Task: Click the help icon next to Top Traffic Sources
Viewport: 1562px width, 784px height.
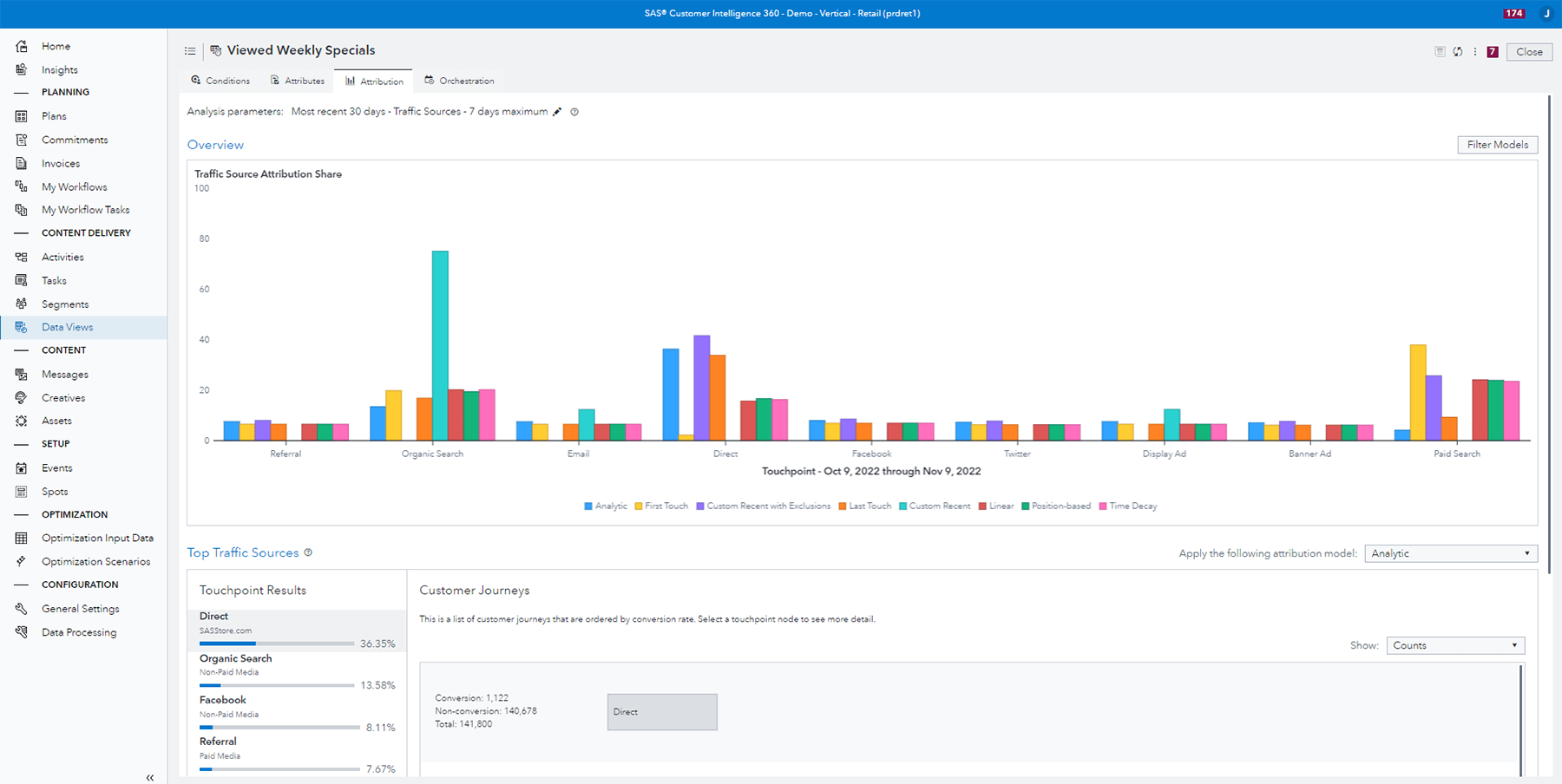Action: [308, 552]
